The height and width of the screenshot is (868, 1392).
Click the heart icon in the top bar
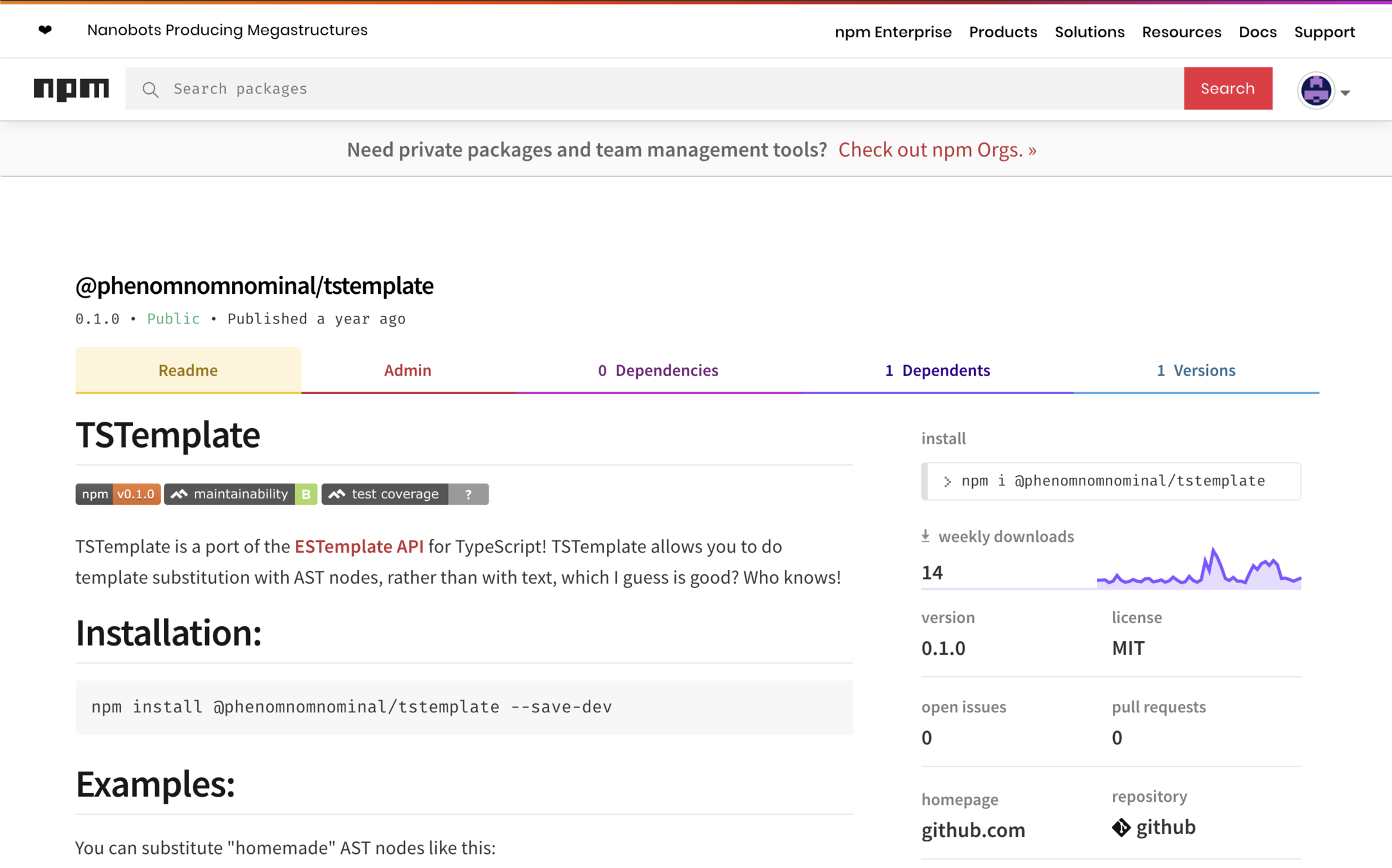coord(45,30)
